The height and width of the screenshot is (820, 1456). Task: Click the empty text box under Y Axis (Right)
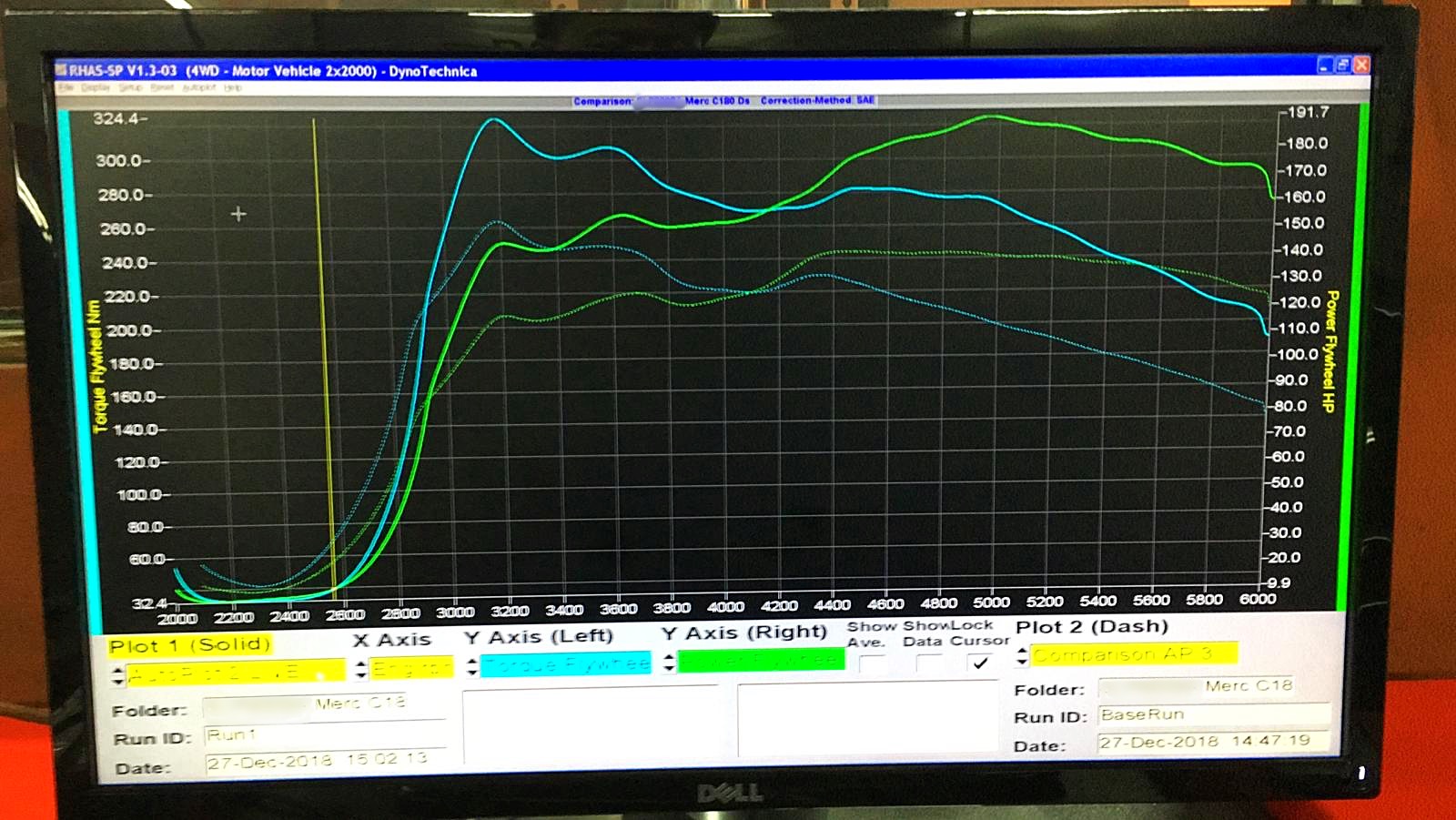point(868,719)
